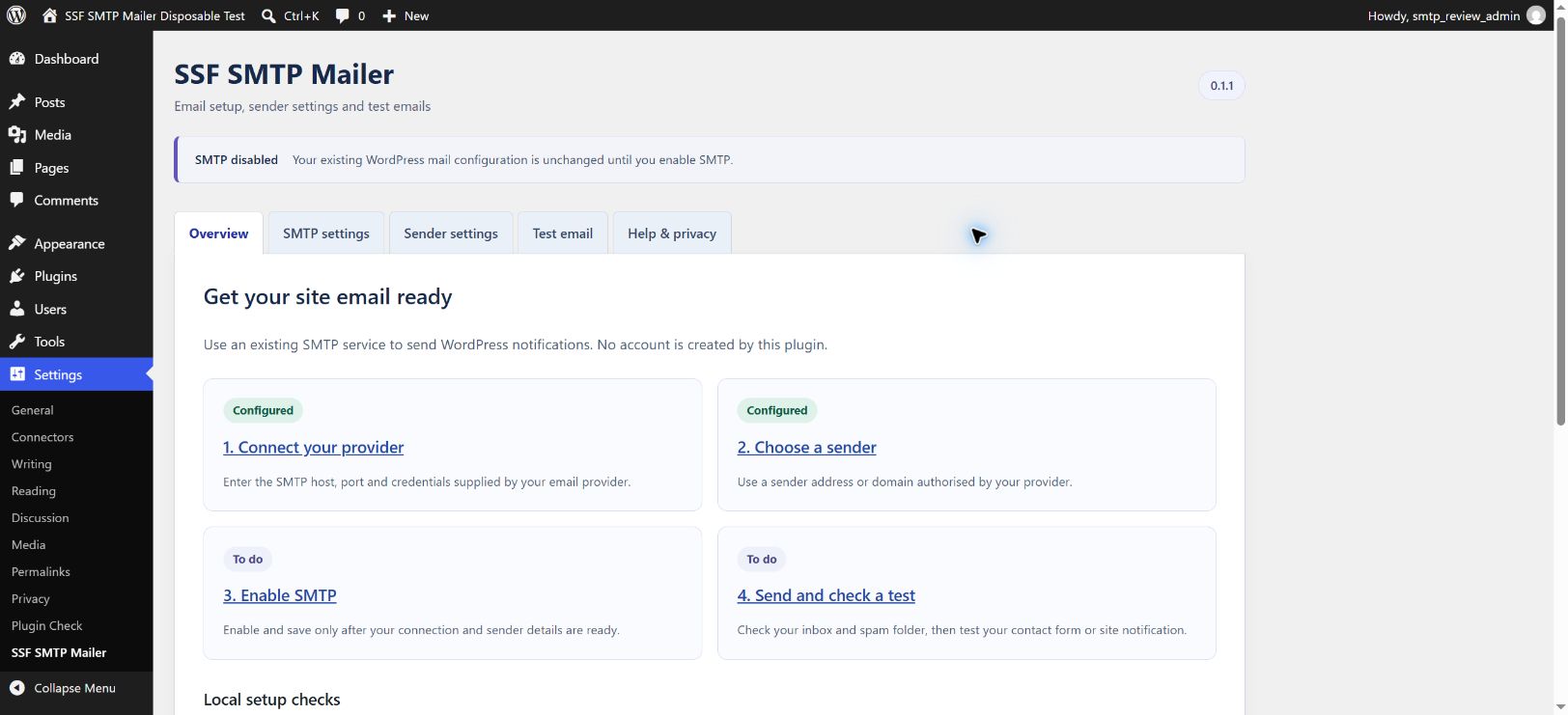
Task: Switch to the Test email tab
Action: pos(563,234)
